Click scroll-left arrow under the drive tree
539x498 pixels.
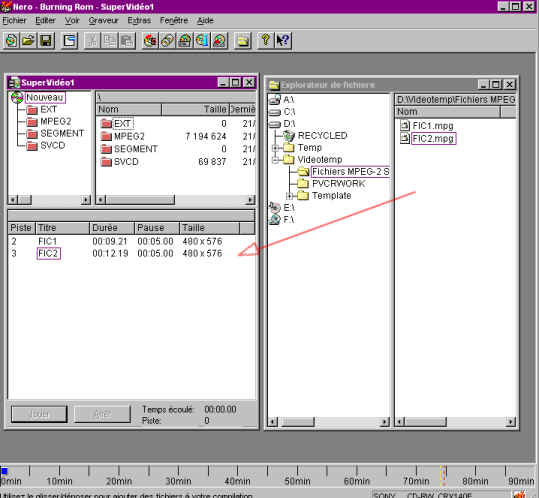click(273, 421)
